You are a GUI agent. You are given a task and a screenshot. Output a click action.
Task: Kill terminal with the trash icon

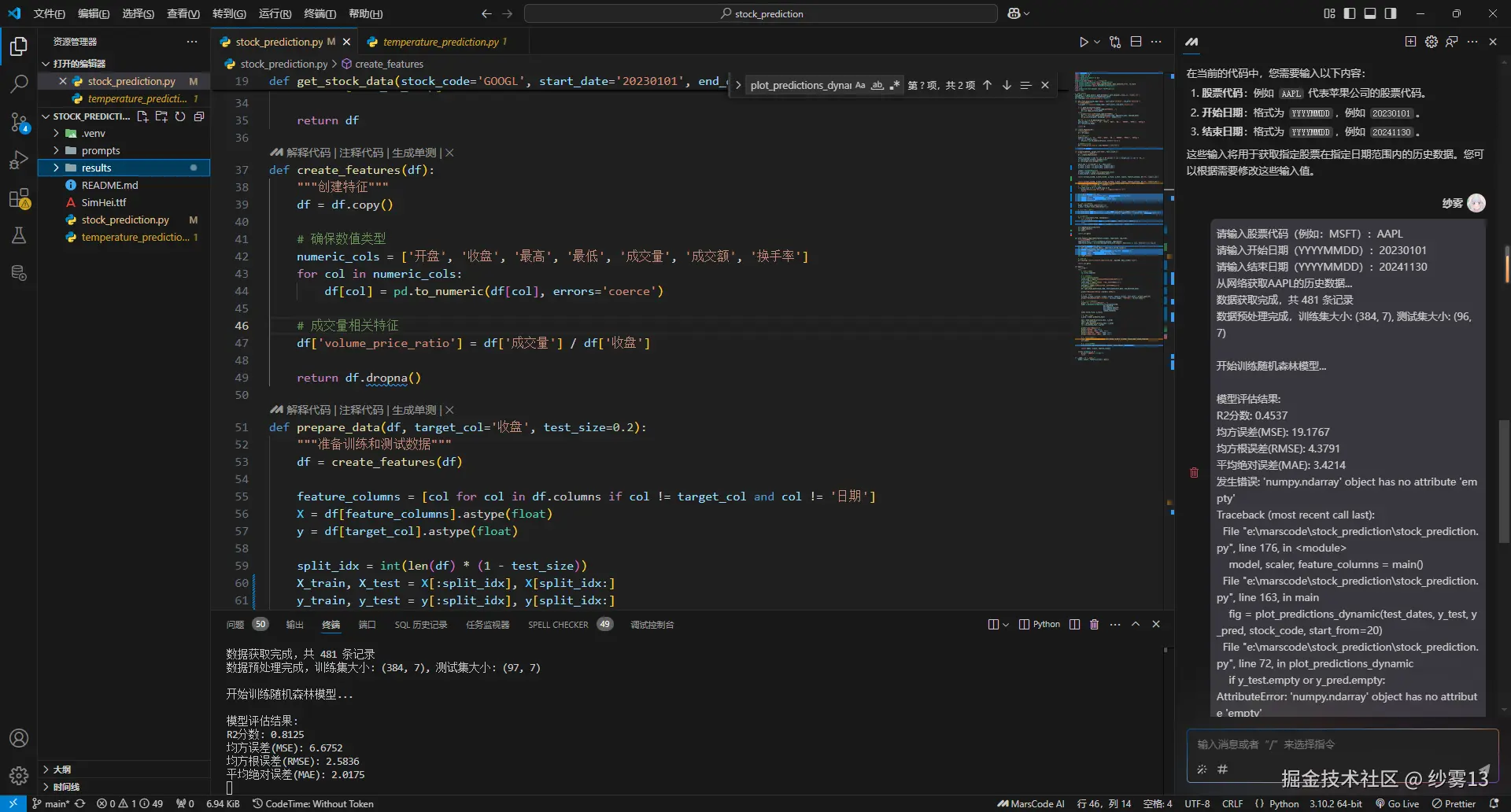pyautogui.click(x=1094, y=624)
